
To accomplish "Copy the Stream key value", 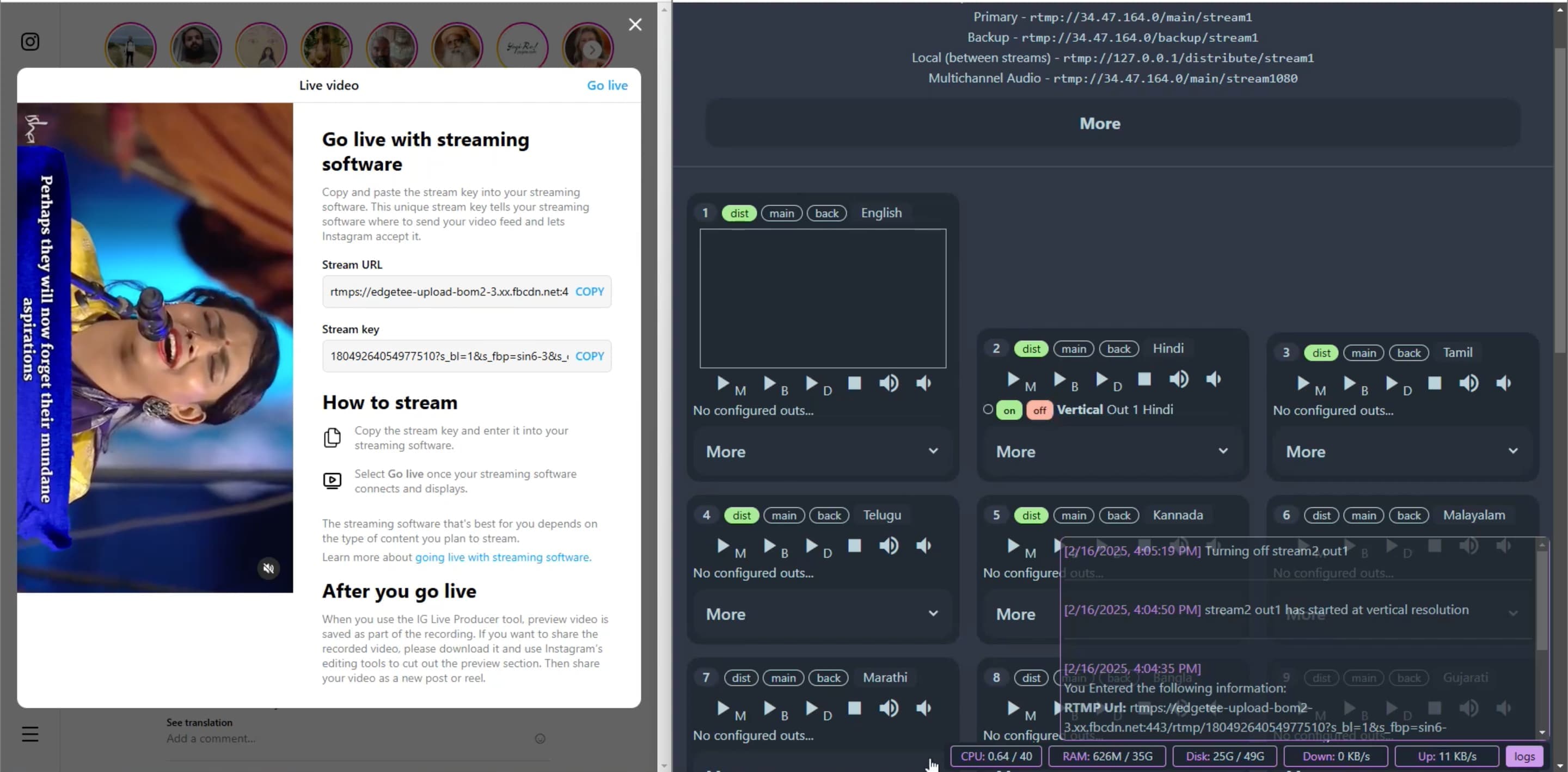I will [589, 356].
